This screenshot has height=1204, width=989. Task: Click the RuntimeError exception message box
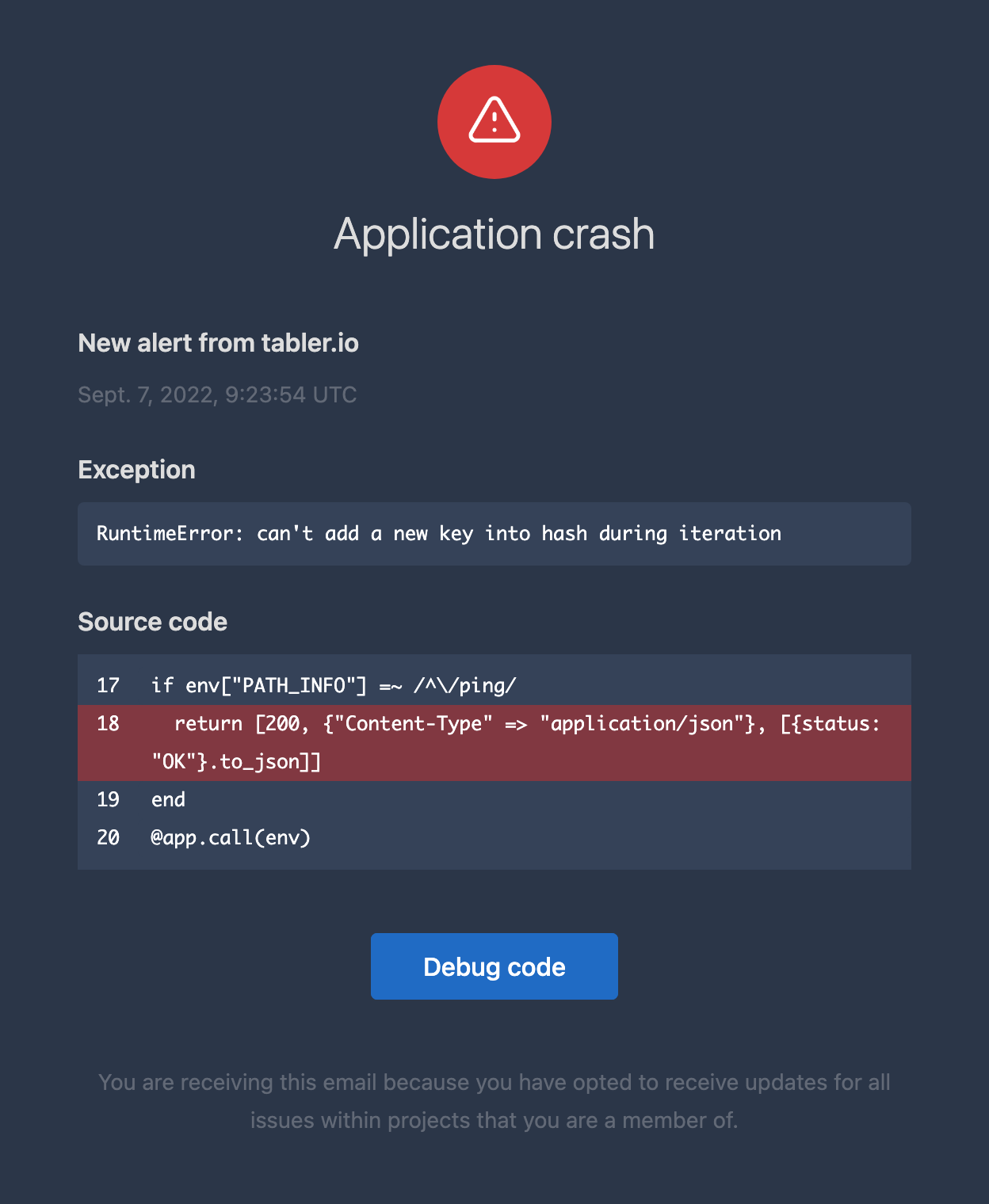(x=494, y=534)
